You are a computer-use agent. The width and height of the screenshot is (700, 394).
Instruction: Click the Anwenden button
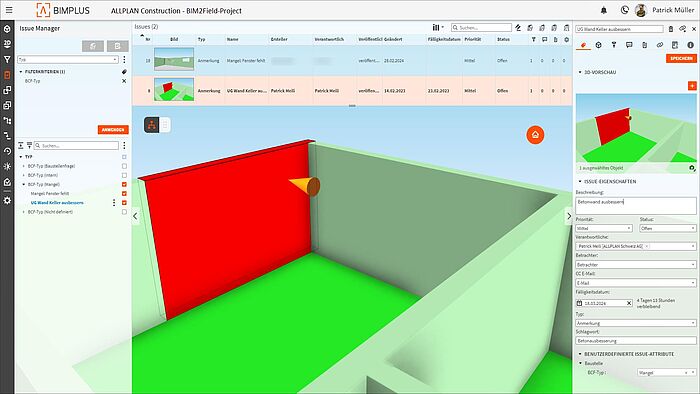[x=113, y=130]
